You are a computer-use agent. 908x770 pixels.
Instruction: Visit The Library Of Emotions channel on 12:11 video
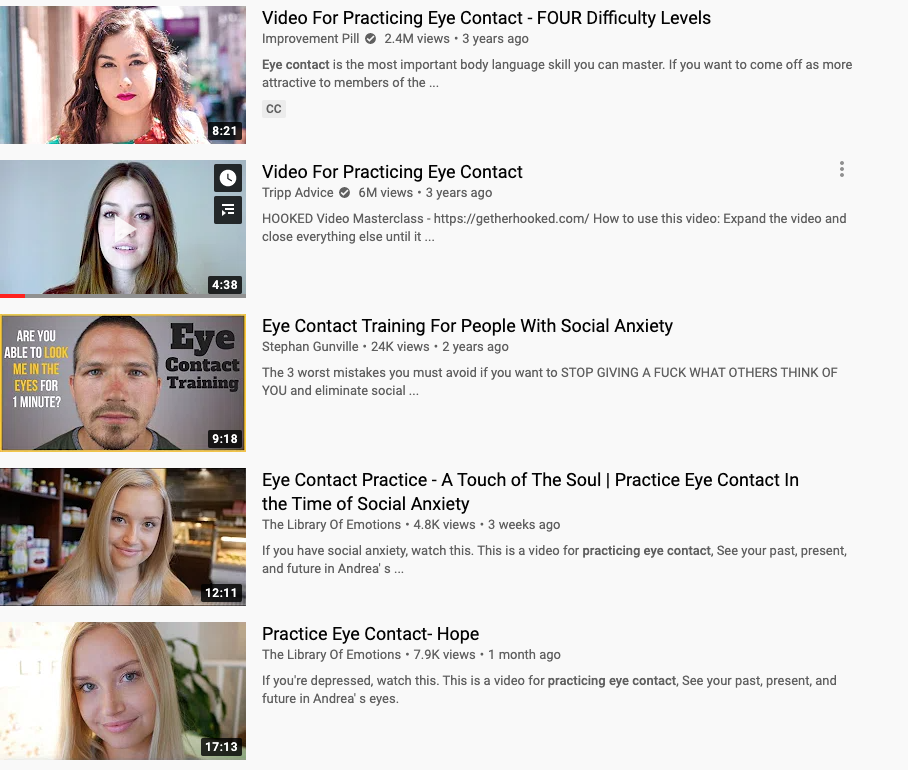tap(331, 525)
